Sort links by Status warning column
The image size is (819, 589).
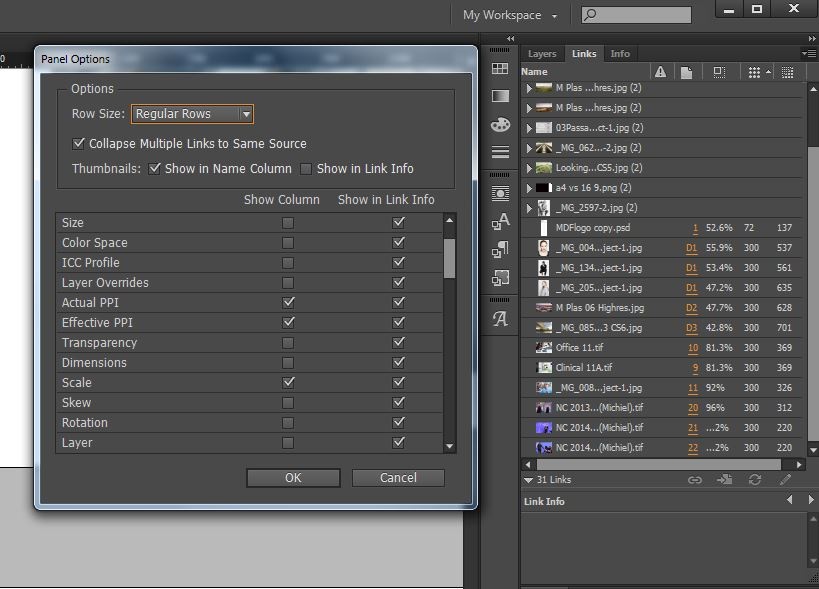[x=660, y=72]
